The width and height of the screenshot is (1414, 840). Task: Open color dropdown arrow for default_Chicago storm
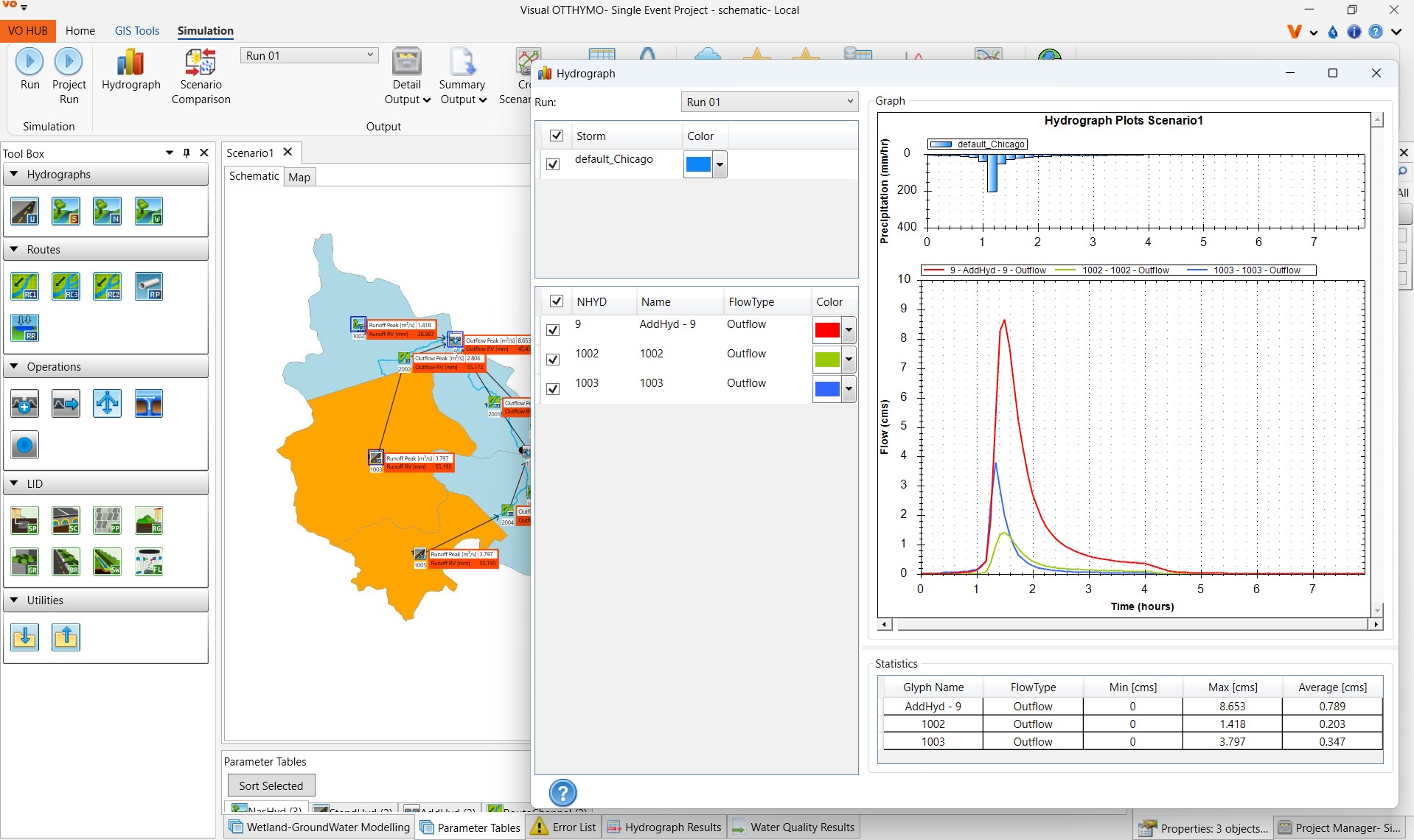(720, 164)
